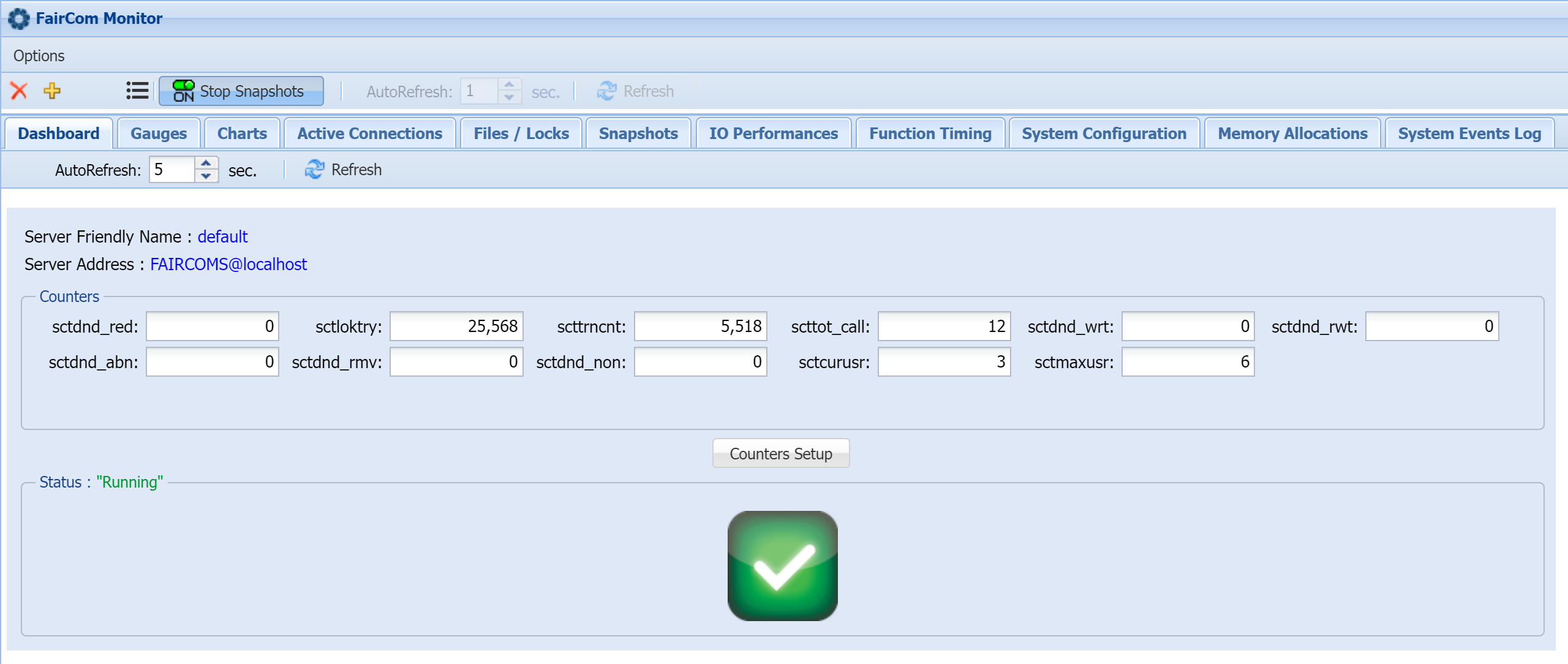Decrease dashboard AutoRefresh seconds with down arrow
The width and height of the screenshot is (1568, 664).
click(206, 176)
